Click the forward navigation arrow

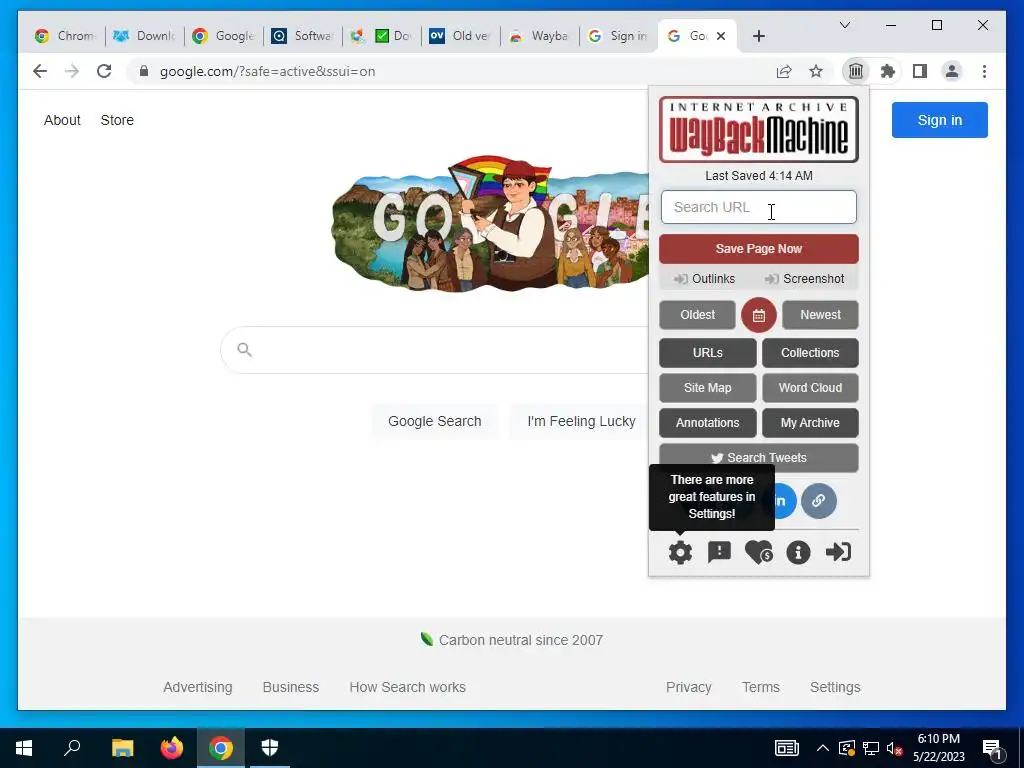coord(72,71)
